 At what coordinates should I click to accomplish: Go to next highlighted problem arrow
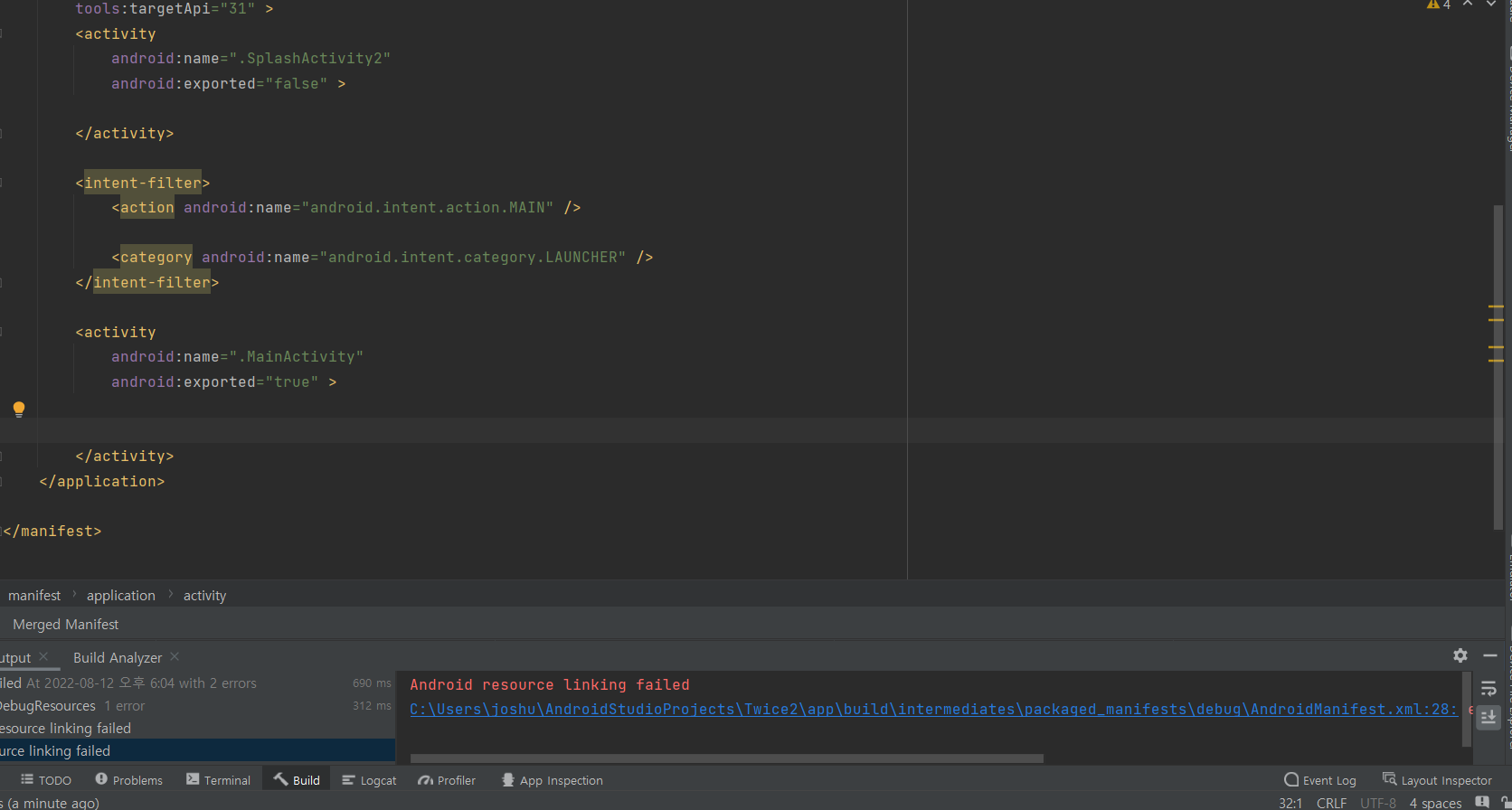pyautogui.click(x=1491, y=5)
